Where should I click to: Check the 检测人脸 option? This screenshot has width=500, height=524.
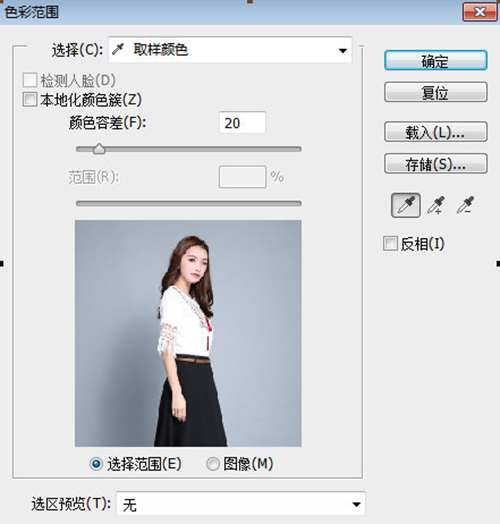pos(29,80)
